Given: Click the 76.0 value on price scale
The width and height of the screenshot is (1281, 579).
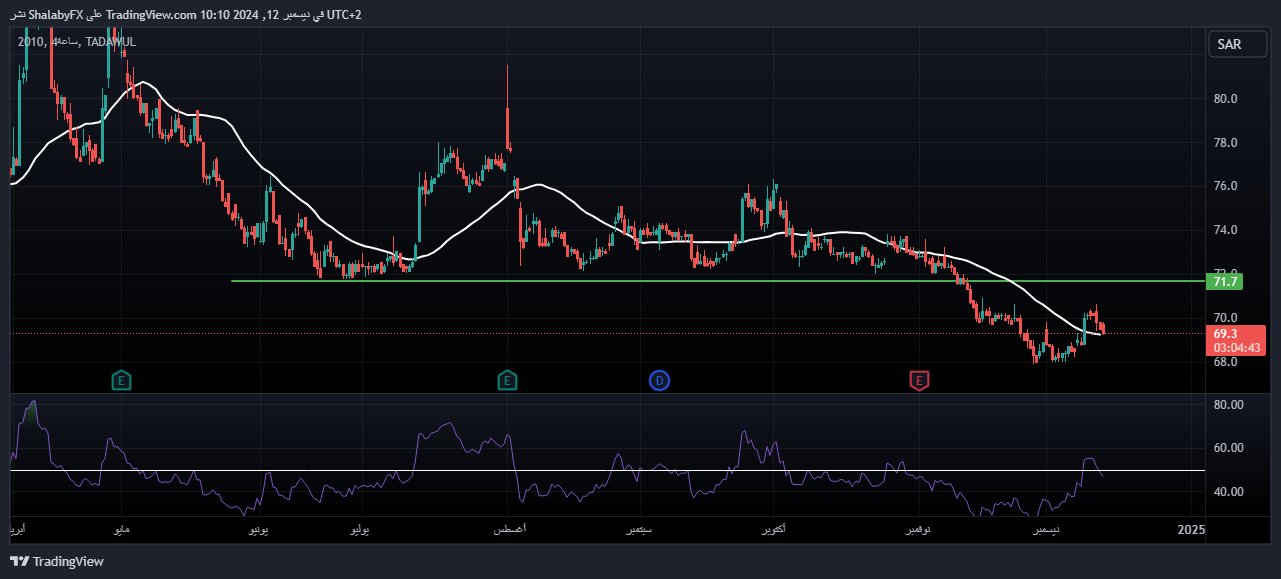Looking at the screenshot, I should 1225,186.
